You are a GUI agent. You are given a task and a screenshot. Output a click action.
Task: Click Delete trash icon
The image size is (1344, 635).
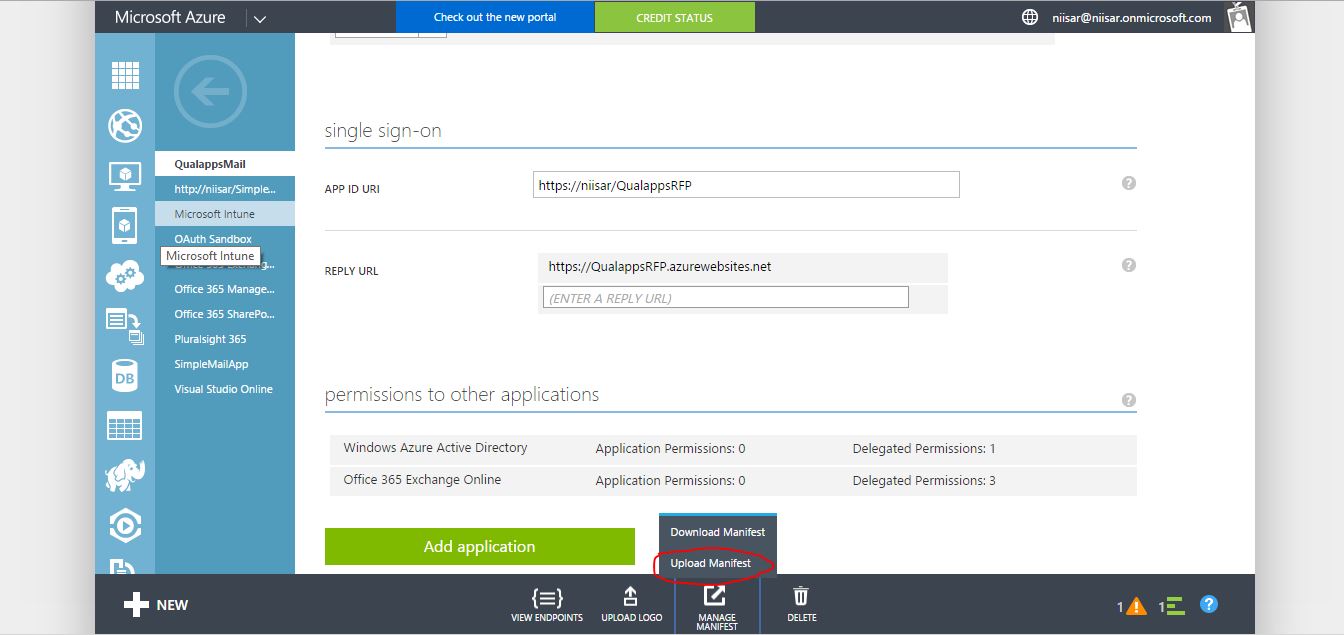point(801,605)
